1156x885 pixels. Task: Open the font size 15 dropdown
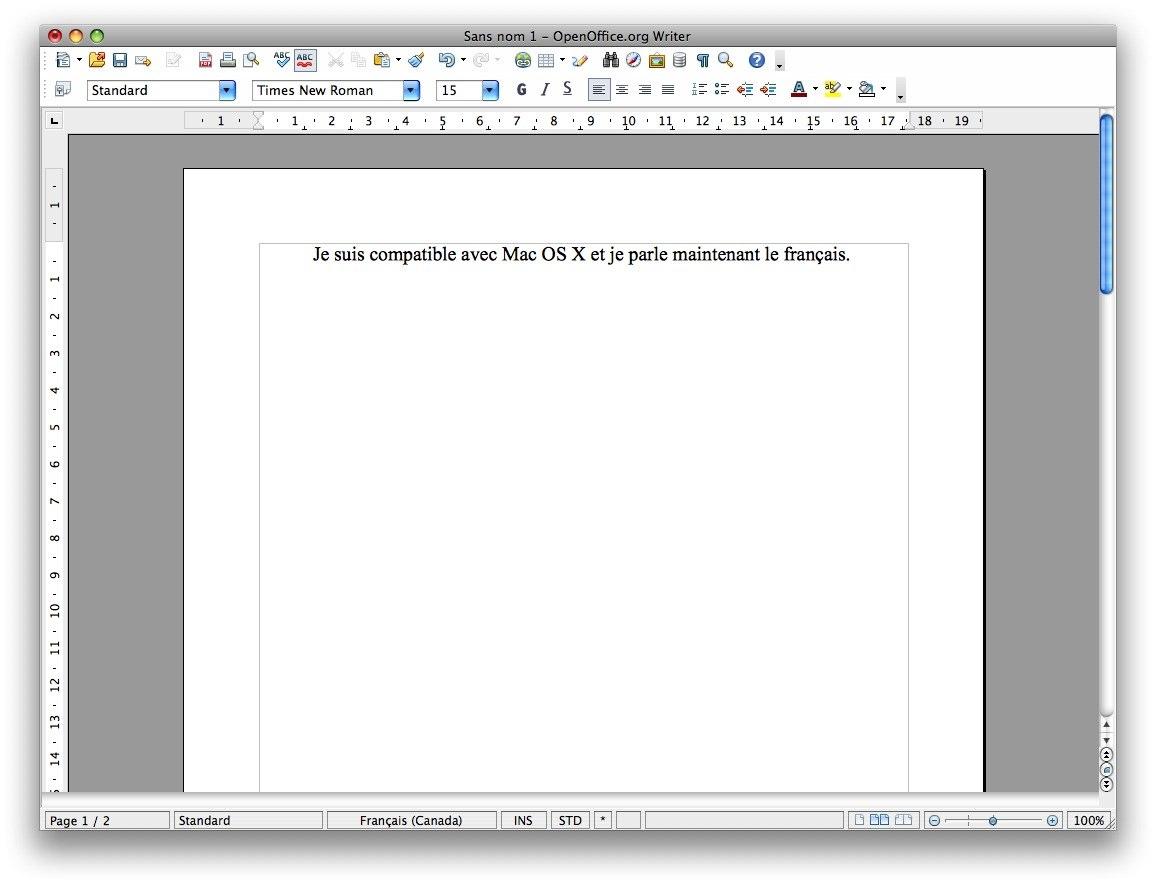(x=490, y=91)
